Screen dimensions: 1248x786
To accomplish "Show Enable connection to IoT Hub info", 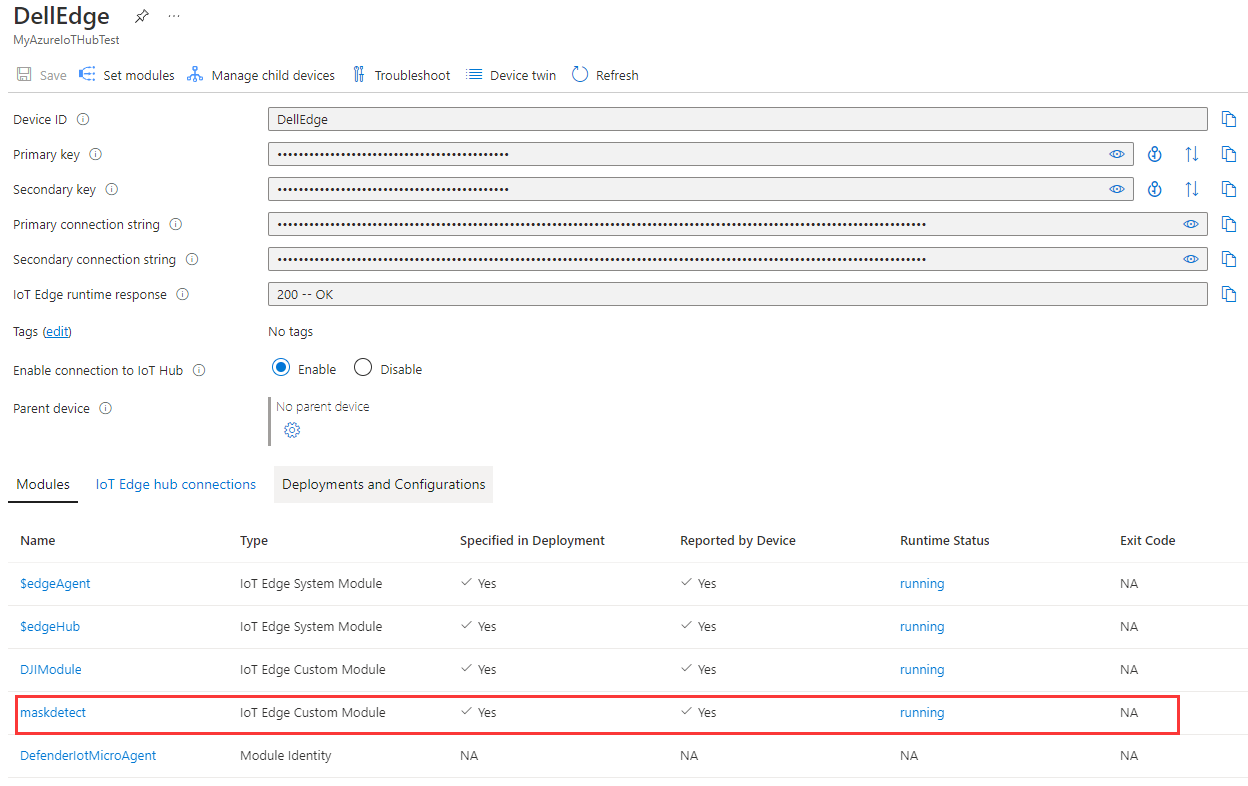I will pyautogui.click(x=199, y=370).
